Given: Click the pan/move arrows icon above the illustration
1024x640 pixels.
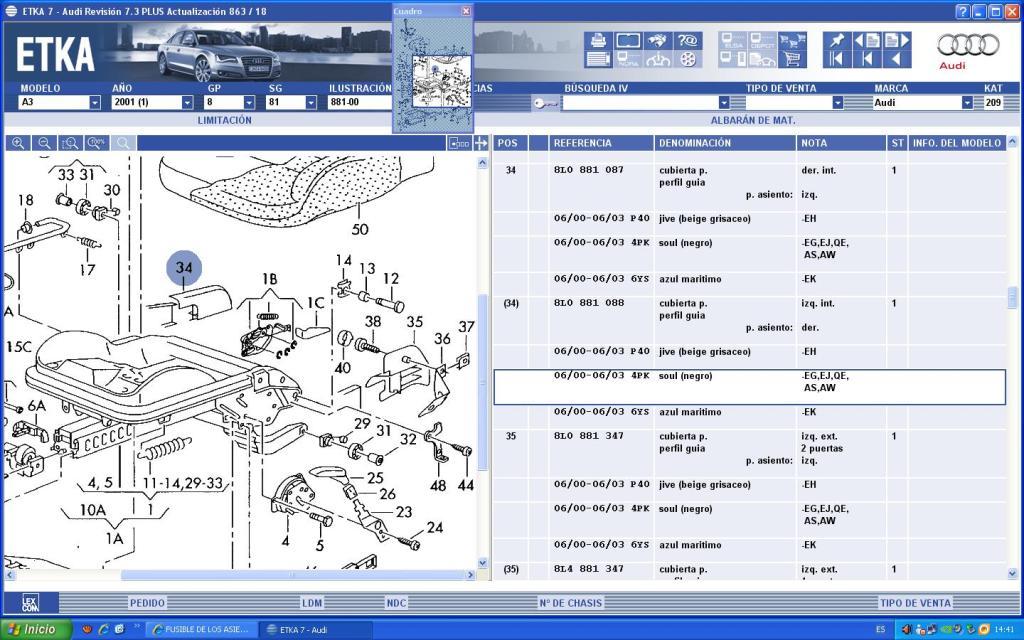Looking at the screenshot, I should [x=481, y=143].
